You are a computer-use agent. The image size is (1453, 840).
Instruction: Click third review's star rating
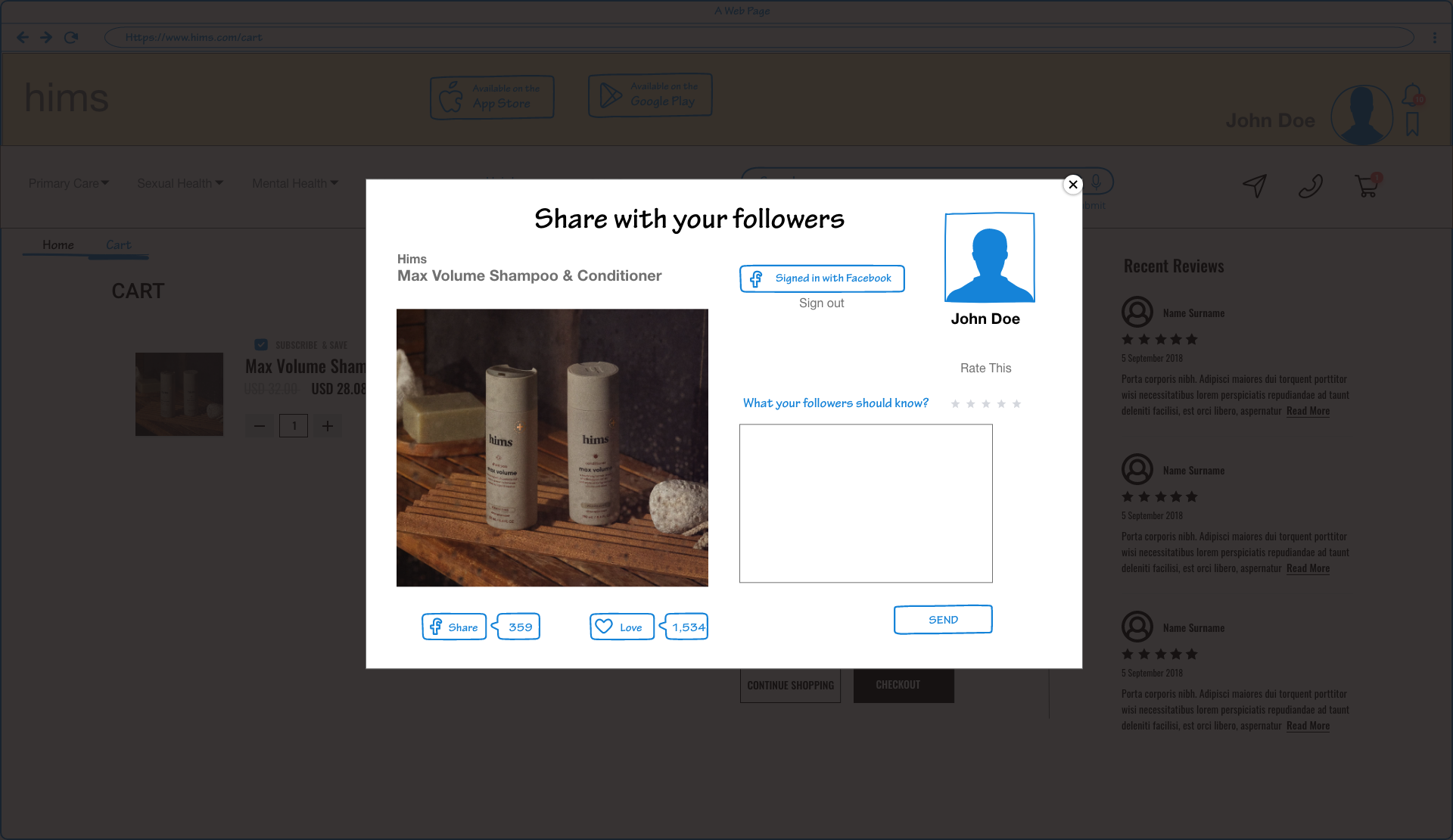point(1159,654)
